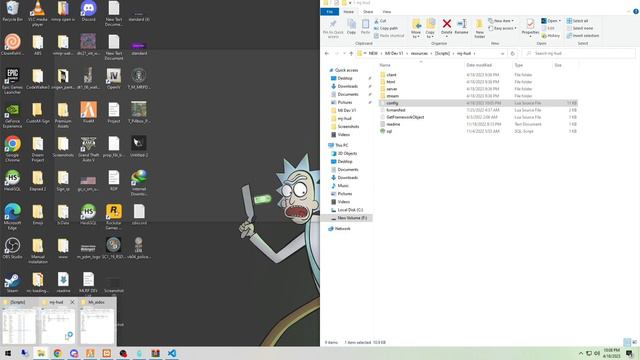Click the Pin to Quick access icon
Viewport: 640px width, 360px height.
(x=333, y=29)
